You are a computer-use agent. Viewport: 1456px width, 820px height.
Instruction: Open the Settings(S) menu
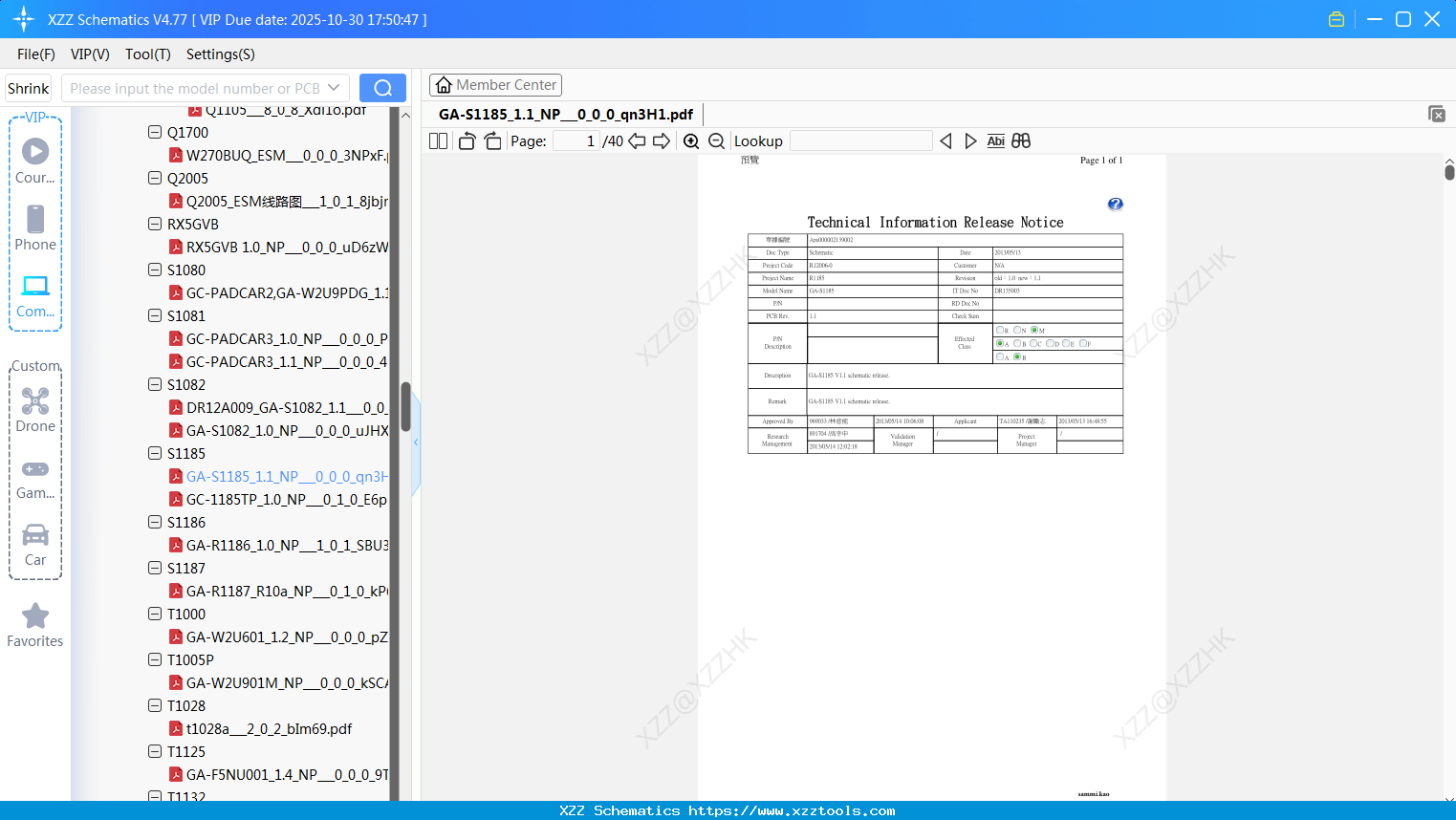221,54
